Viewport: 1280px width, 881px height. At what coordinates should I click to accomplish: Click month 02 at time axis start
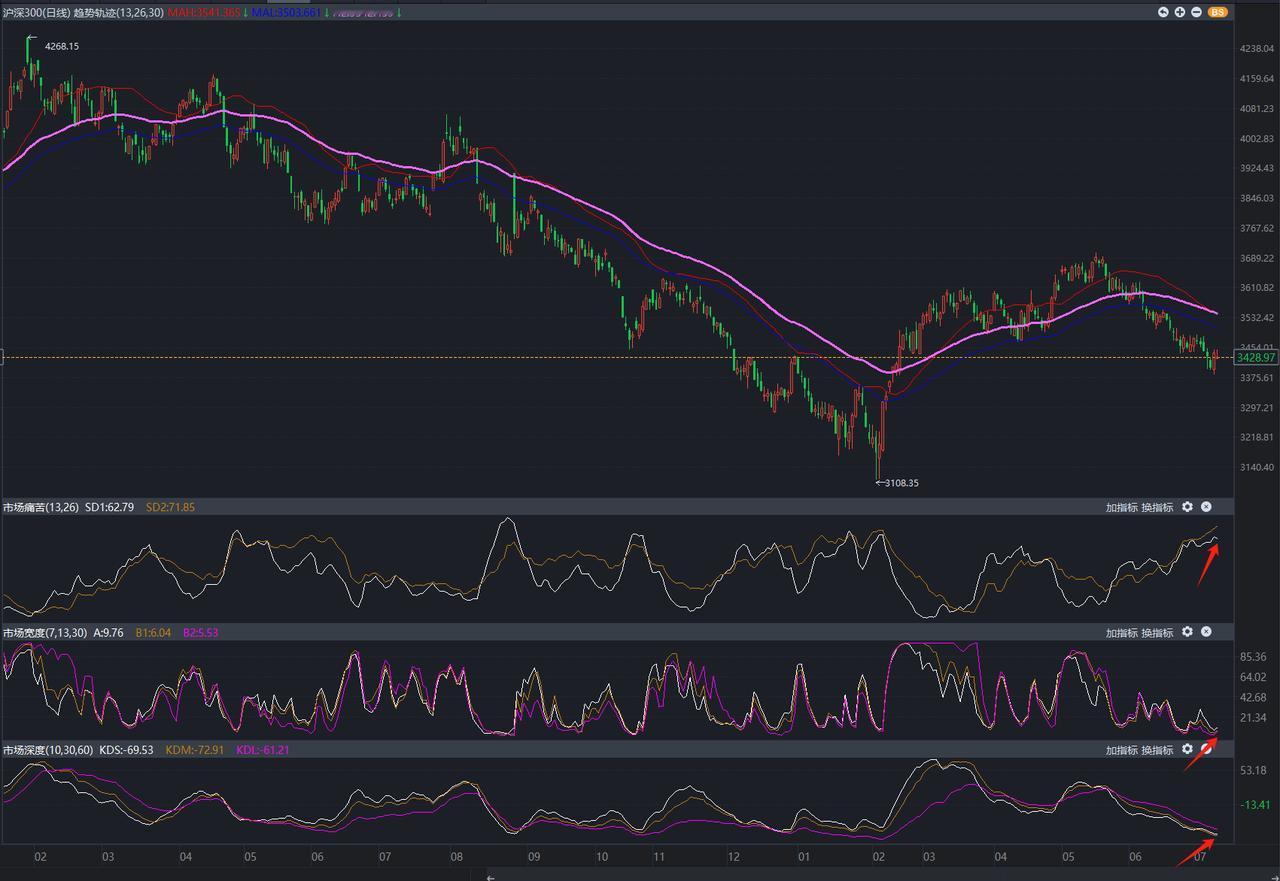[x=40, y=857]
